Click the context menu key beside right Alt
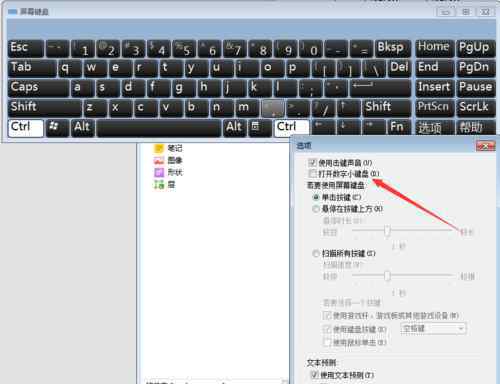Viewport: 500px width, 384px height. pos(259,128)
